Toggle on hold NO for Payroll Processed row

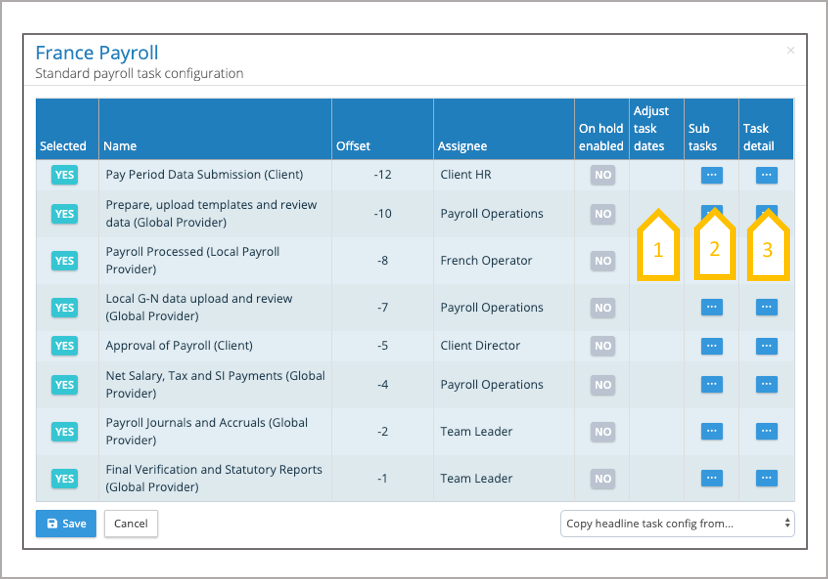click(x=602, y=261)
